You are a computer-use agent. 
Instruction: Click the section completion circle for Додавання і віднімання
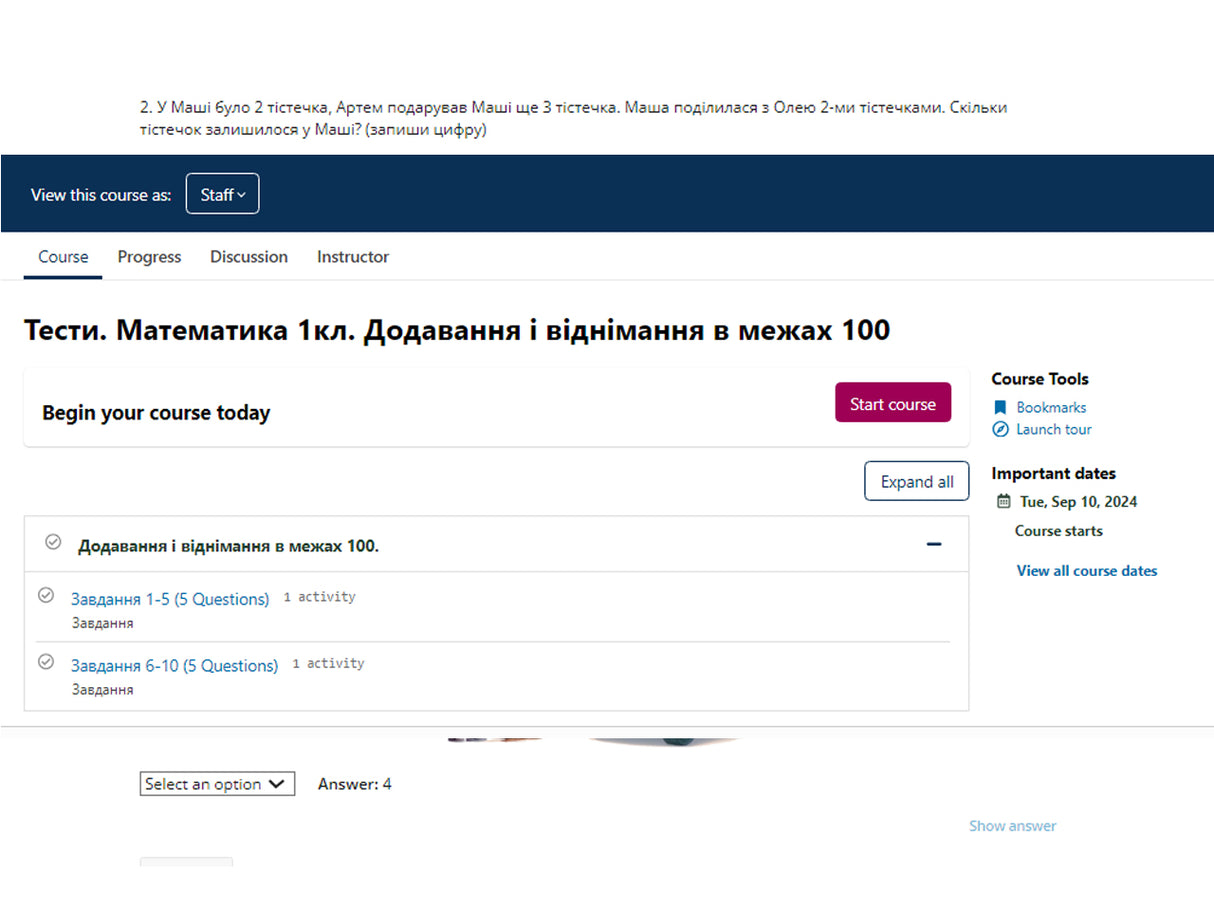pyautogui.click(x=52, y=541)
